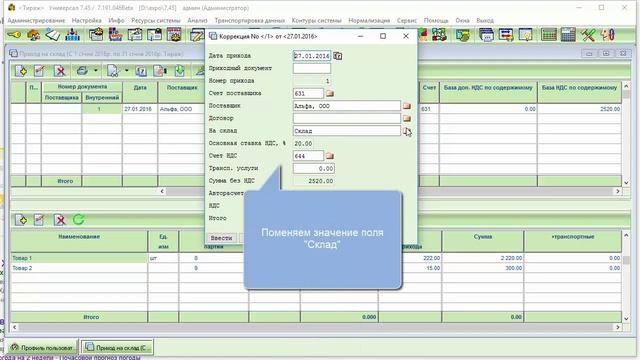This screenshot has height=360, width=640.
Task: Click Поставщик field containing Альфа, ООО
Action: [x=347, y=106]
